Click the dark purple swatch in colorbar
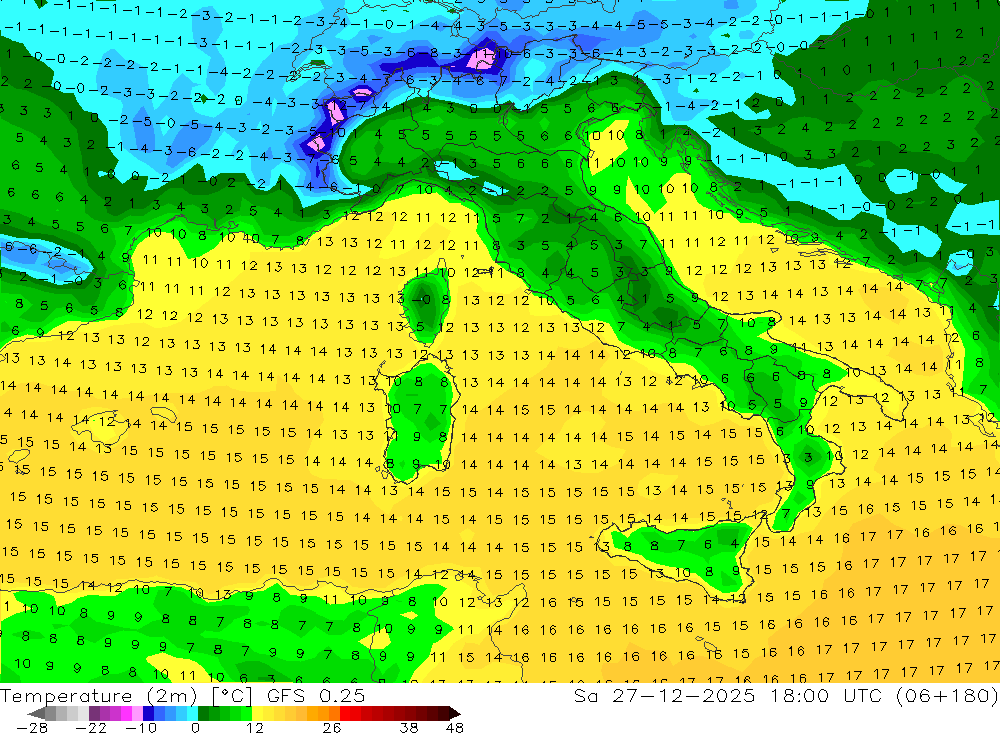1000x733 pixels. pos(94,713)
